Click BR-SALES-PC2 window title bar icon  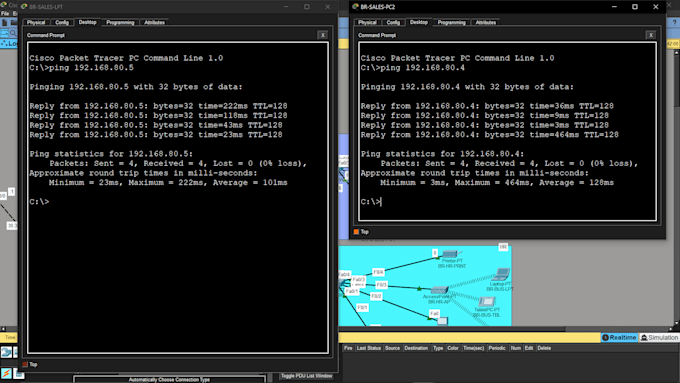355,7
